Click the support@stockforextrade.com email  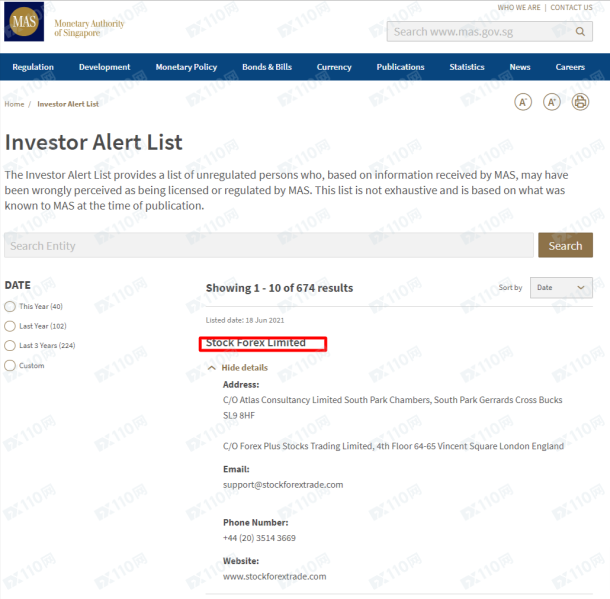283,485
